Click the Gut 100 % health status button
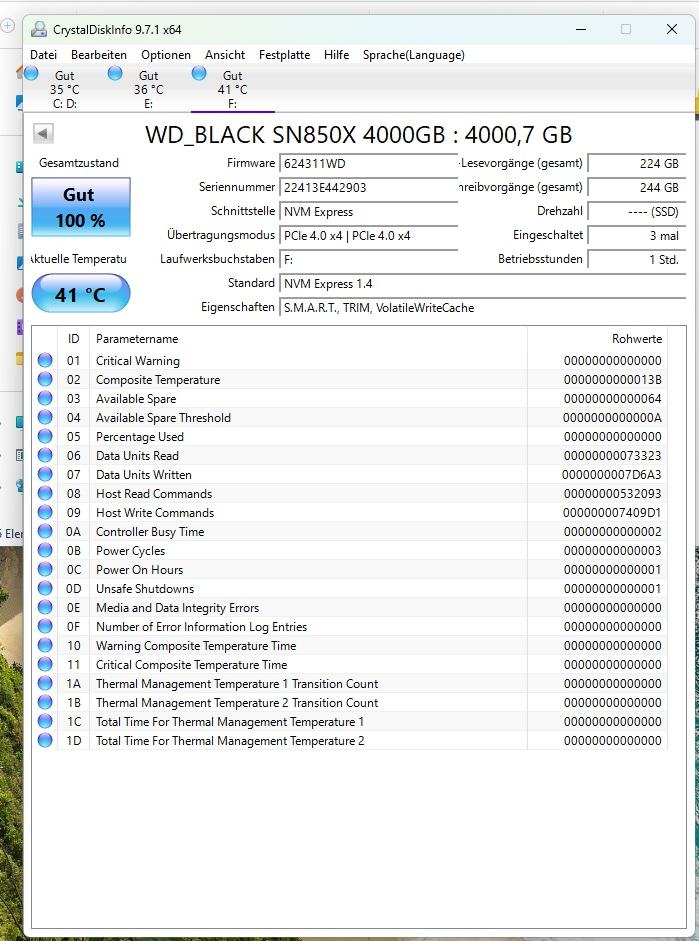Screen dimensions: 699x941 pos(80,207)
